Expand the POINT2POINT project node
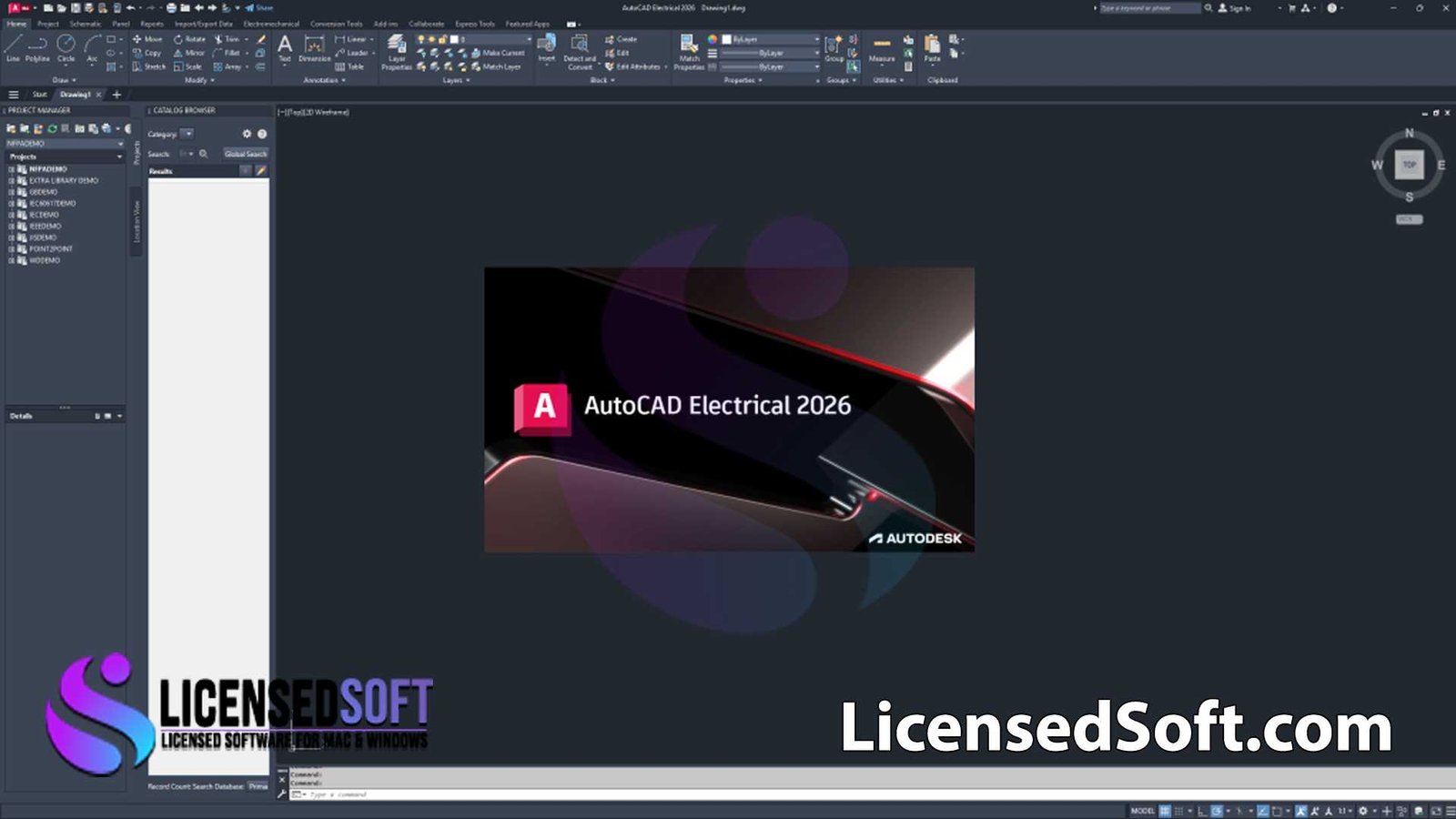This screenshot has height=819, width=1456. coord(11,248)
